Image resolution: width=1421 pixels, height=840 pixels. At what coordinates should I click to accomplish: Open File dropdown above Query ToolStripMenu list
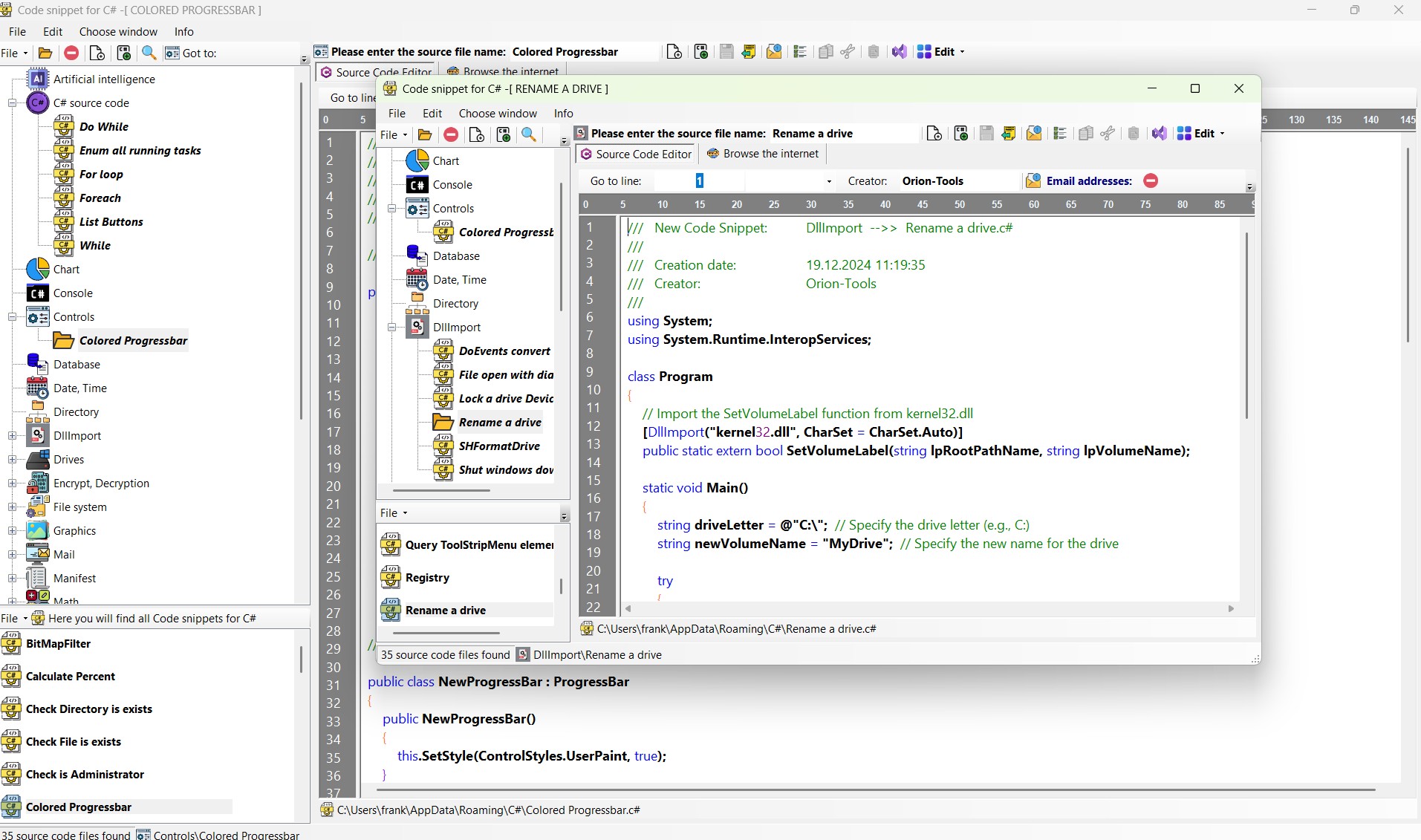[x=394, y=513]
